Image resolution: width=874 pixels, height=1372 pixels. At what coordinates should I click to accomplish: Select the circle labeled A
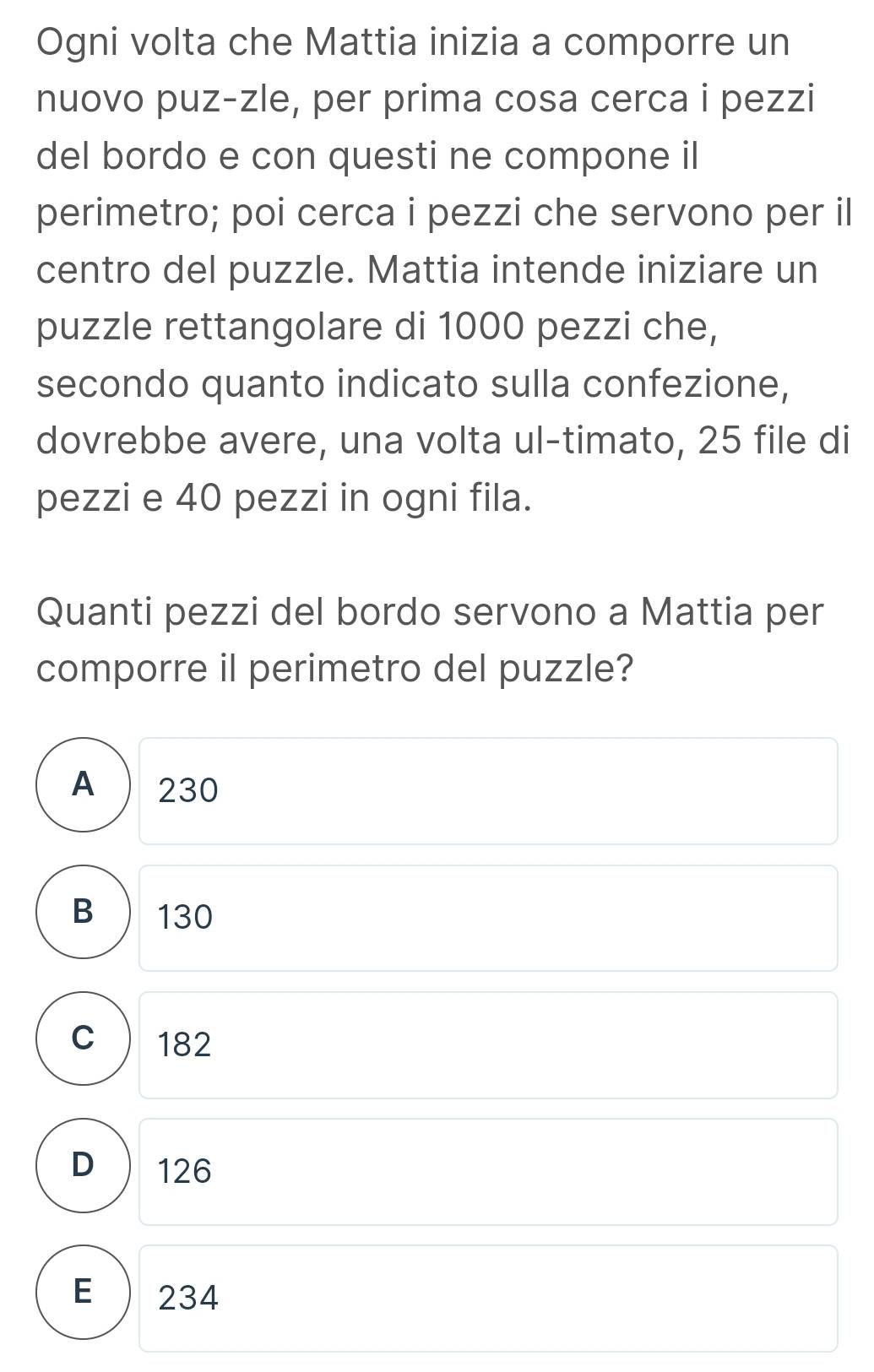pyautogui.click(x=83, y=785)
